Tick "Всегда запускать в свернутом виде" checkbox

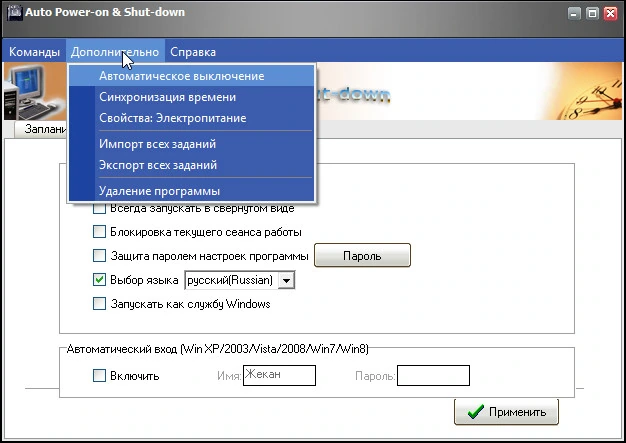point(99,208)
